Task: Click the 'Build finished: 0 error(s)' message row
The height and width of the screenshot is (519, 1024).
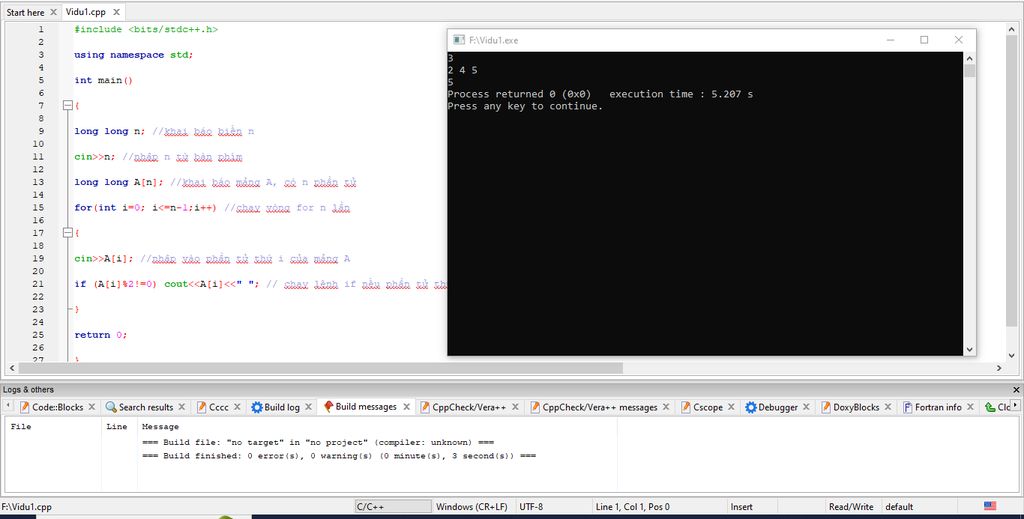Action: tap(338, 456)
